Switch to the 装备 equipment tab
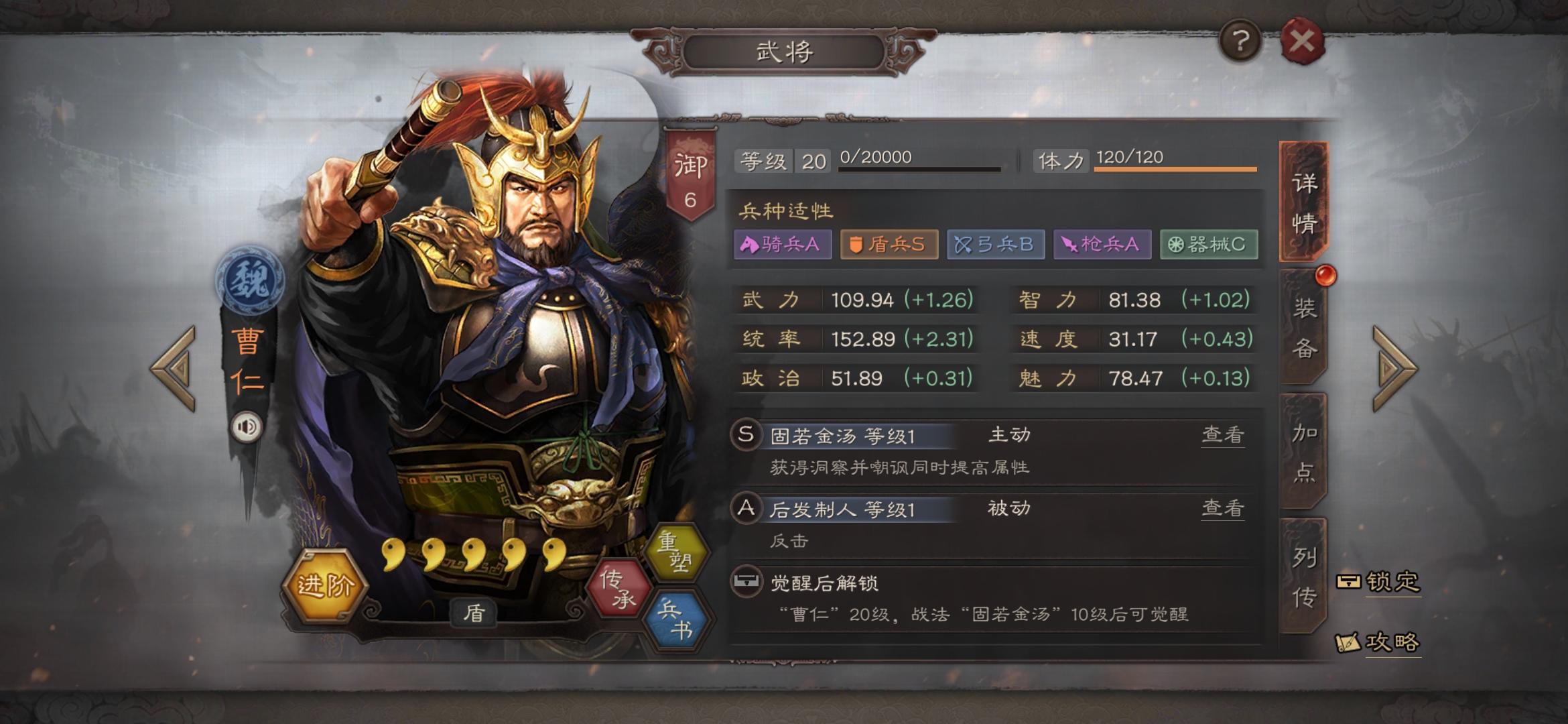Screen dimensions: 1568x724 [x=1304, y=327]
